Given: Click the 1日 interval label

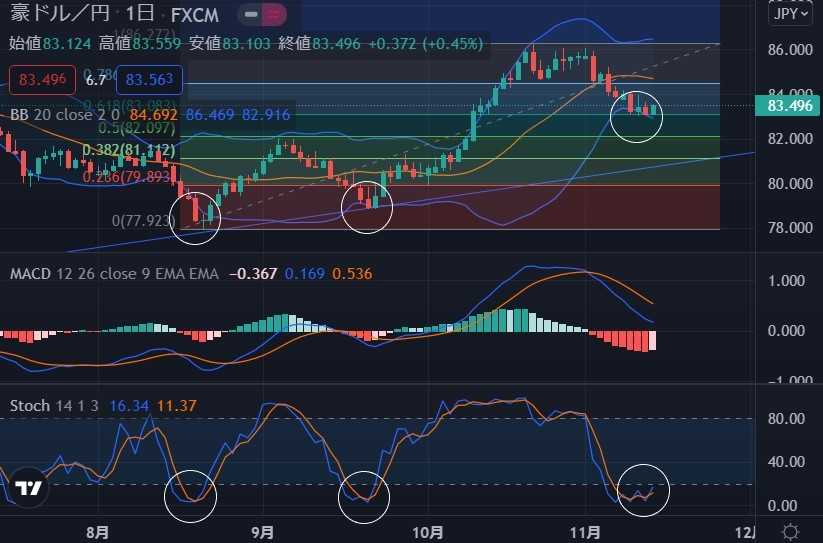Looking at the screenshot, I should [x=140, y=14].
